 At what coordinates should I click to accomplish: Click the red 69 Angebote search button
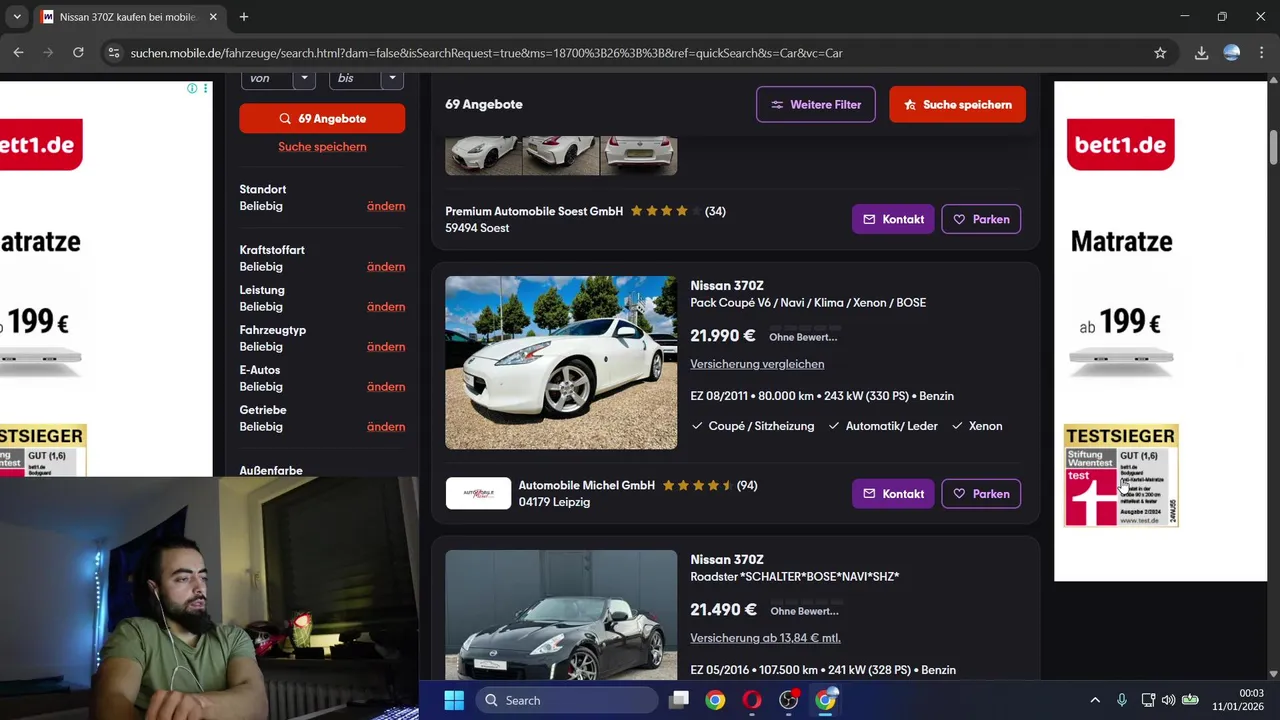[x=322, y=118]
